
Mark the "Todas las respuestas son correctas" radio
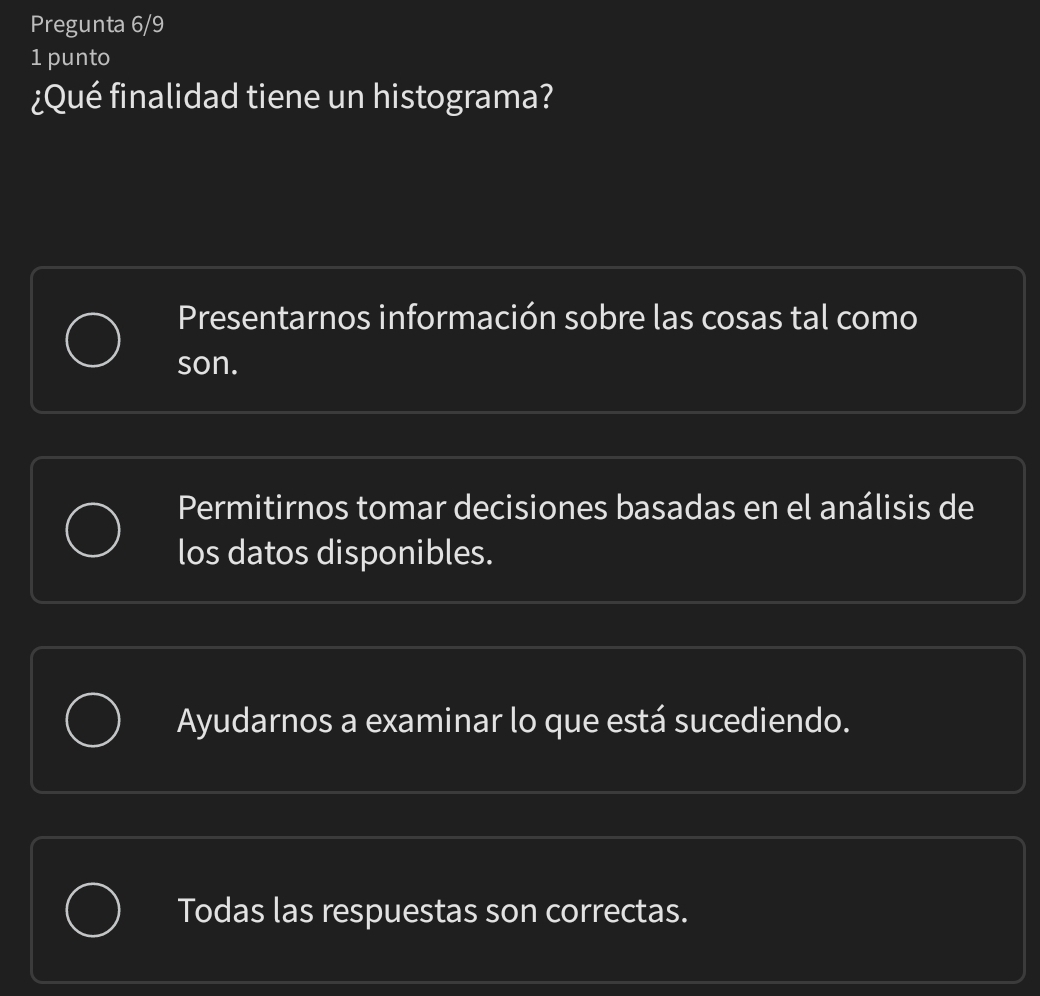[95, 910]
